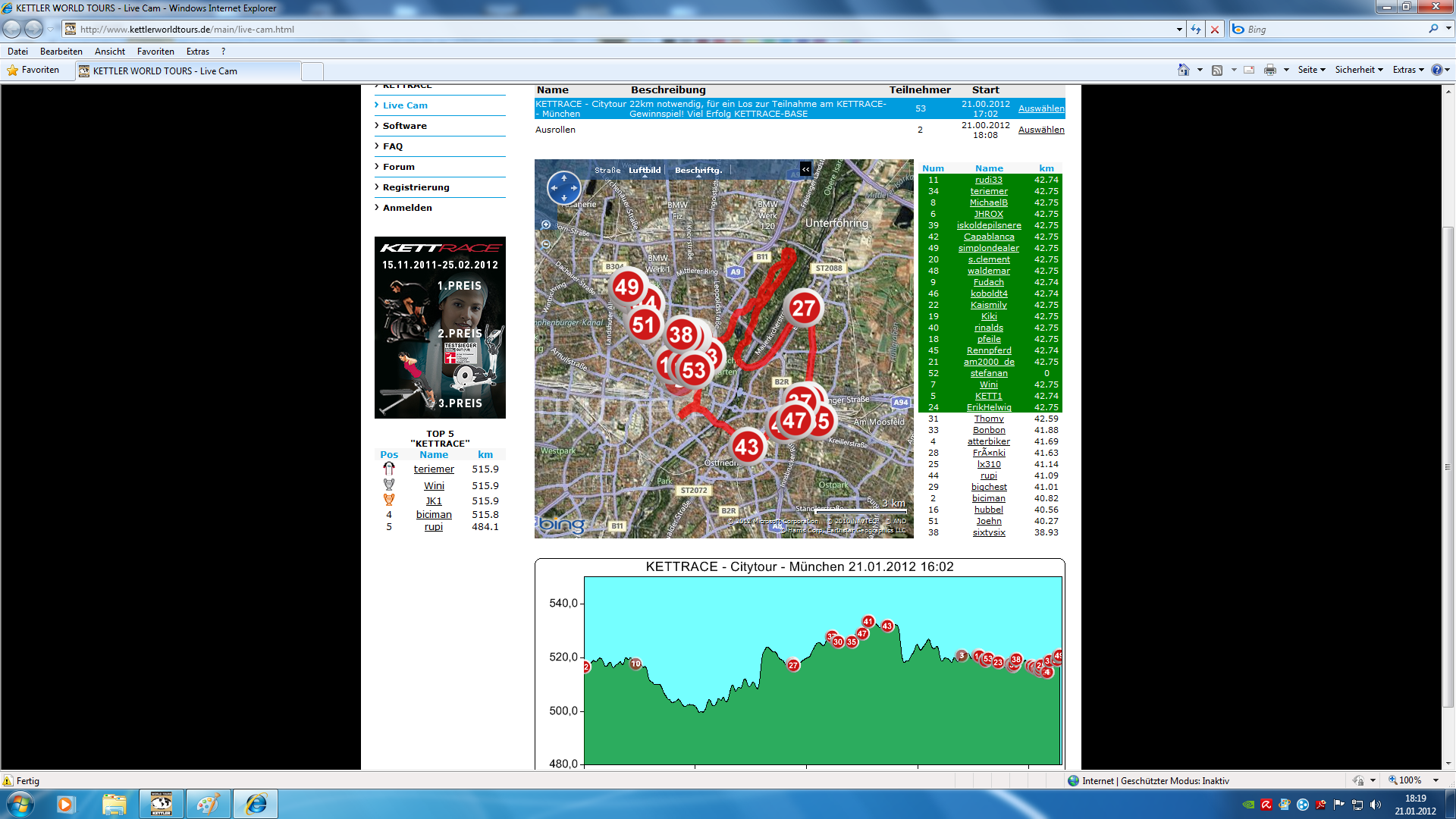This screenshot has height=819, width=1456.
Task: Open Windows Media Player from taskbar
Action: click(65, 804)
